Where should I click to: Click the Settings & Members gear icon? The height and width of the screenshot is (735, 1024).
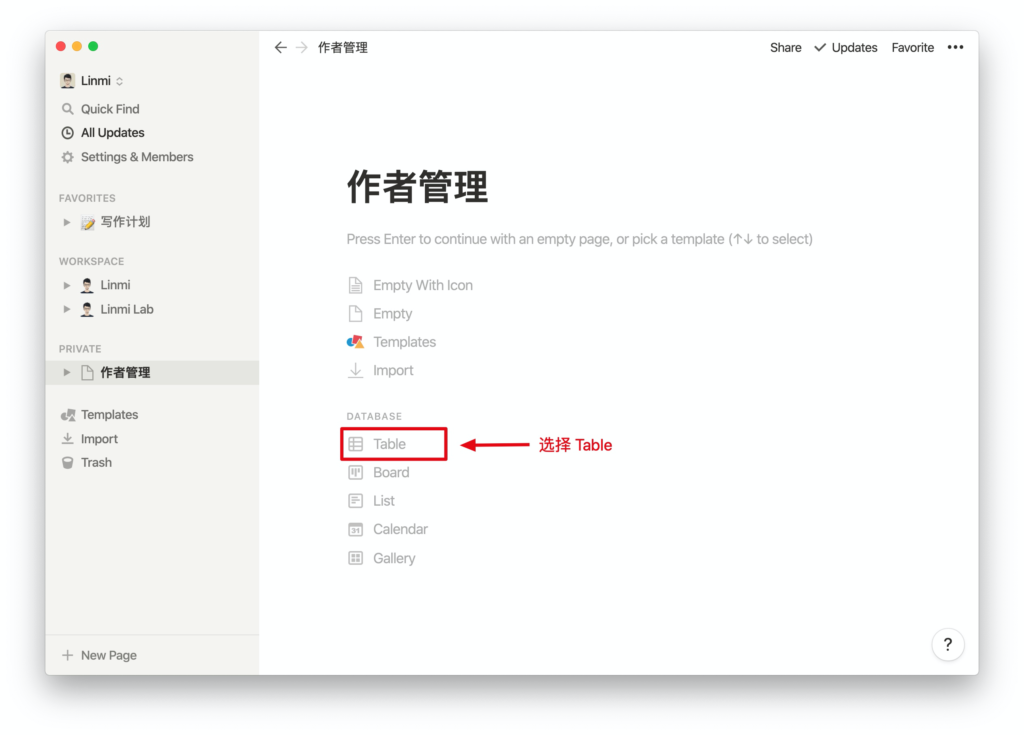tap(67, 157)
